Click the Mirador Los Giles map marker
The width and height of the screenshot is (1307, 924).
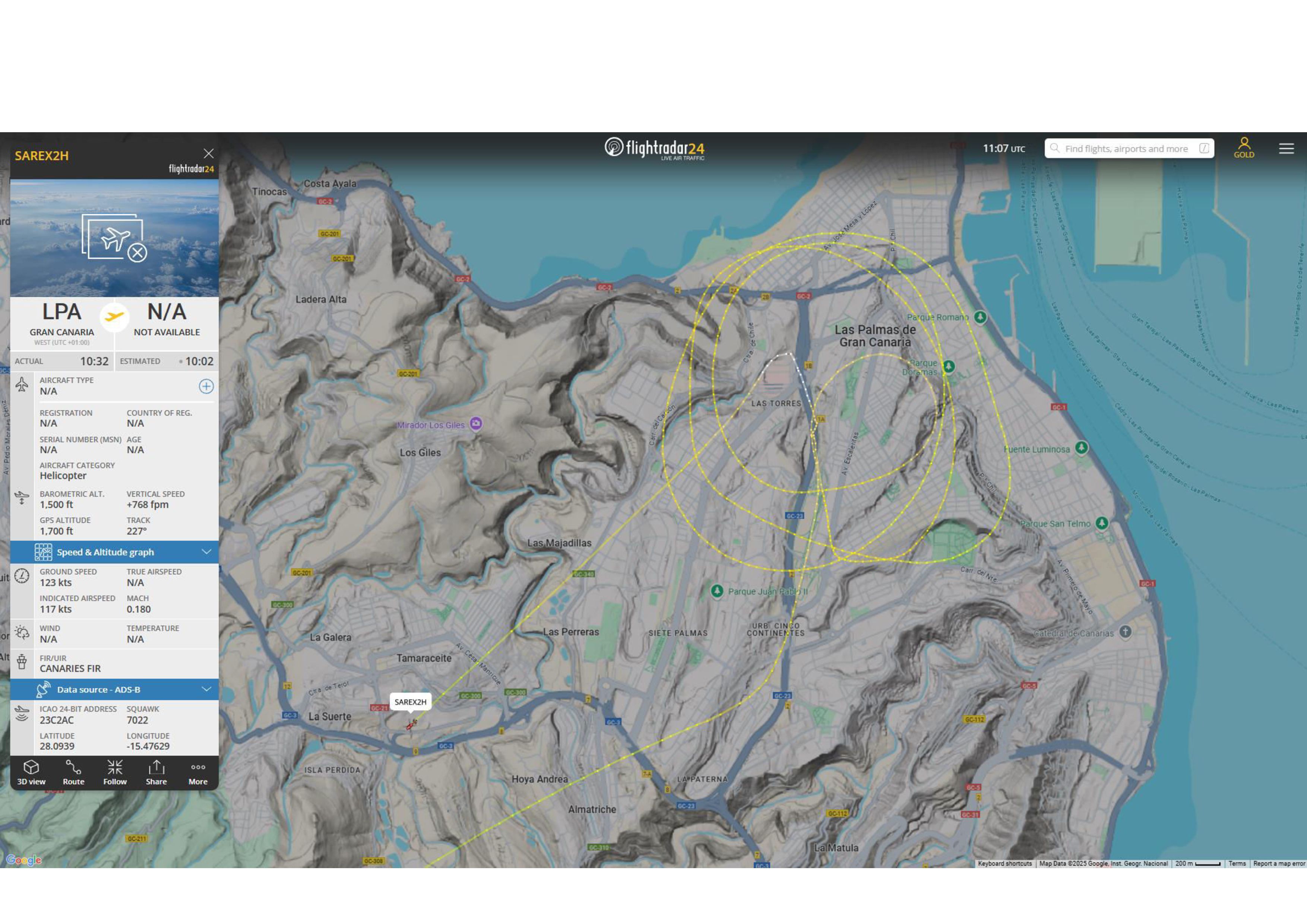tap(476, 423)
